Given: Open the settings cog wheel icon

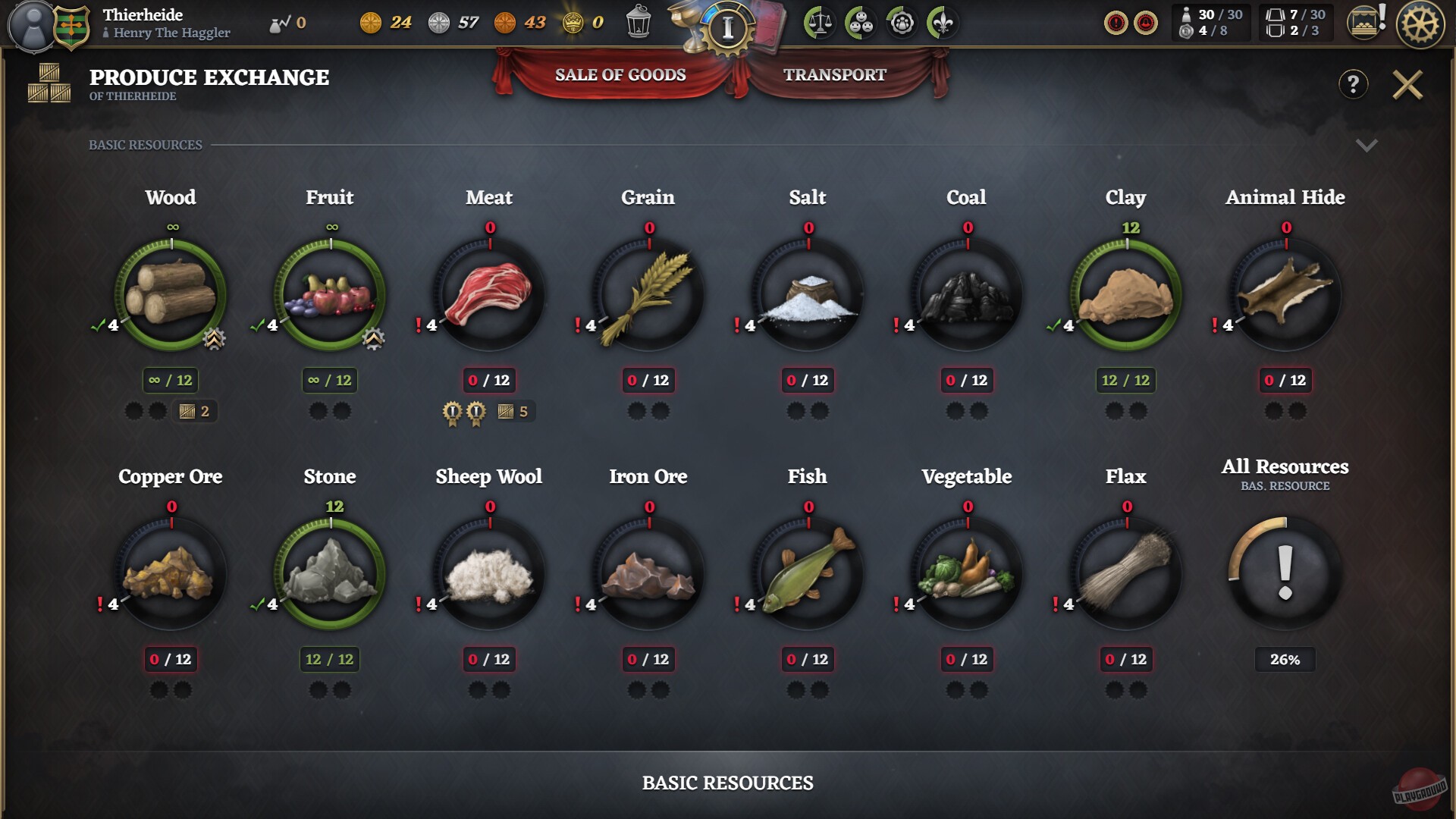Looking at the screenshot, I should 1420,25.
